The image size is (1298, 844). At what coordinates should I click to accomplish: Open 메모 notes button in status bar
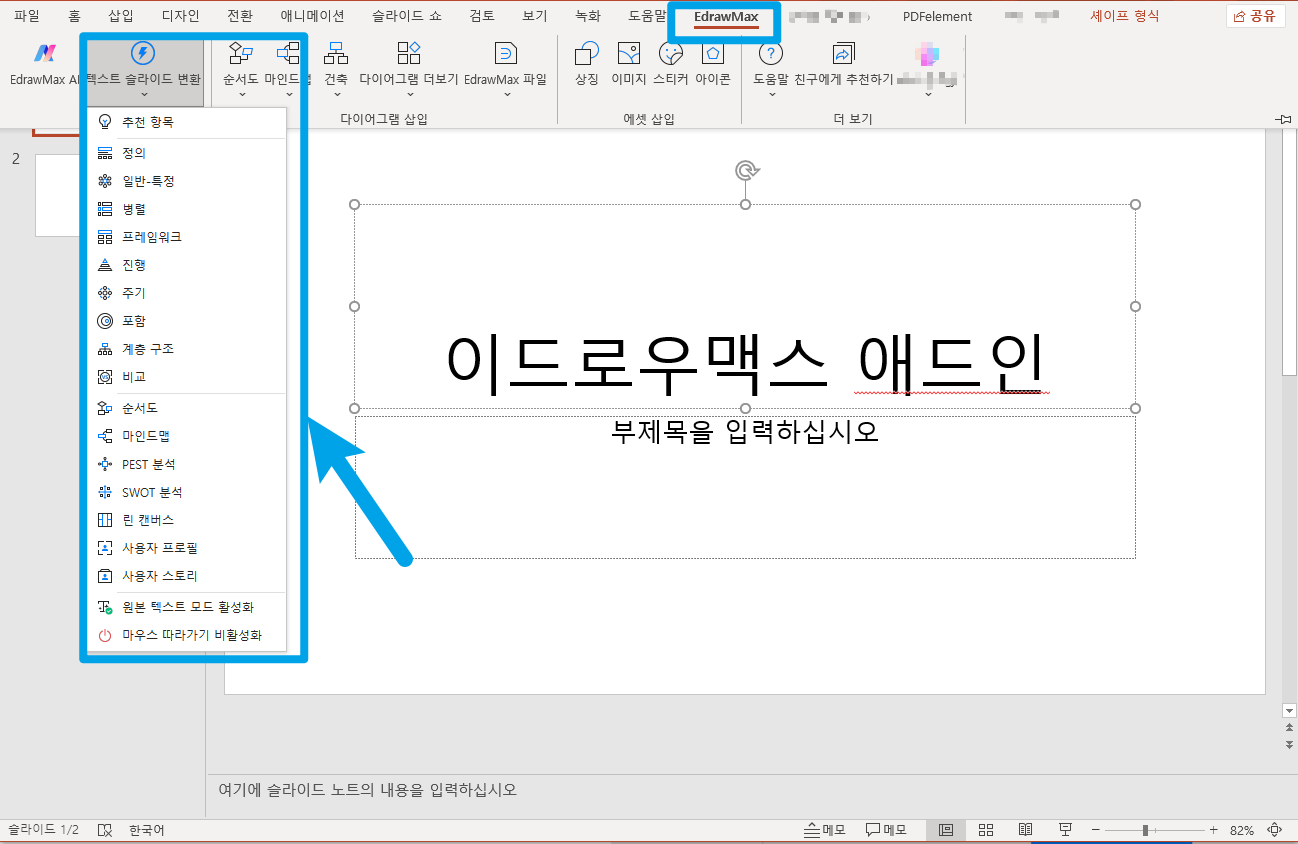pos(826,830)
